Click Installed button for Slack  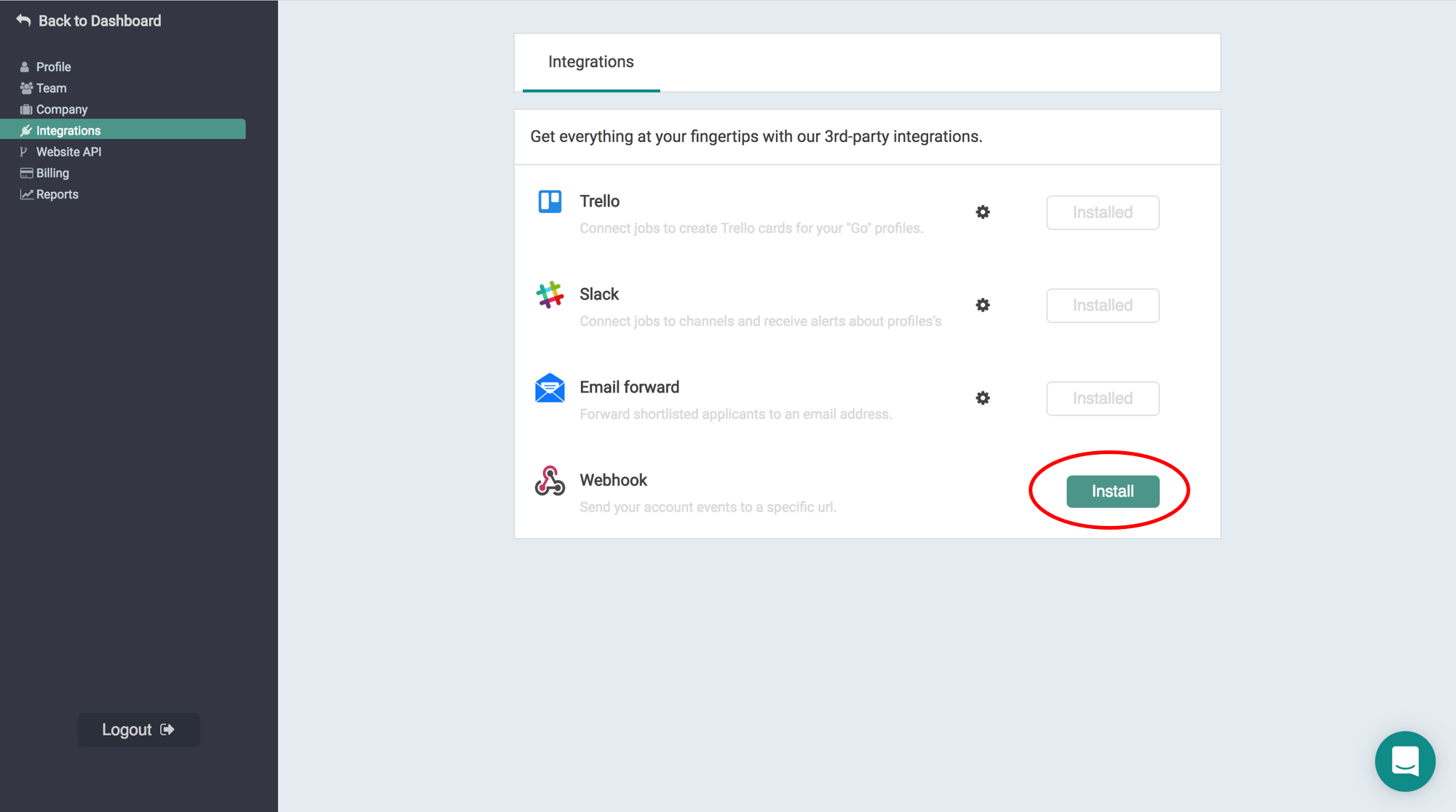tap(1102, 306)
